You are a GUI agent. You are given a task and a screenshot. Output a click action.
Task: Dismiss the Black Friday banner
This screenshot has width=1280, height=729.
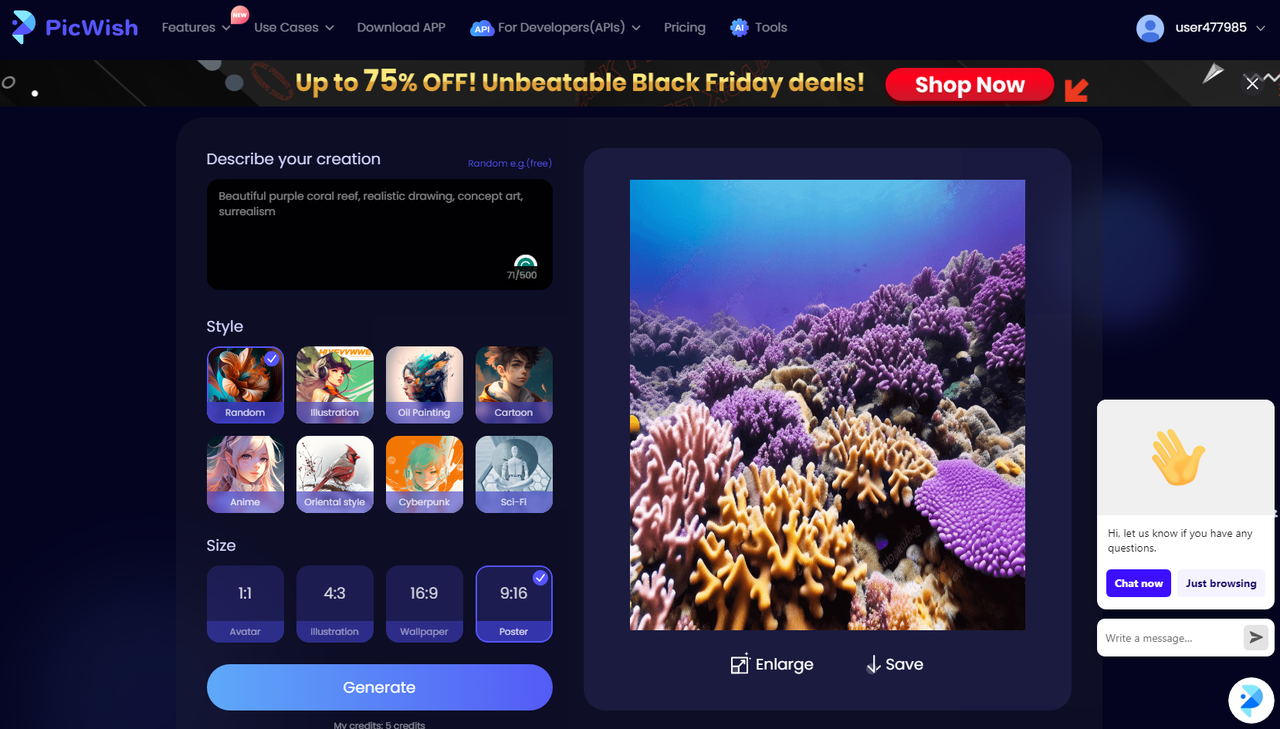pos(1252,84)
